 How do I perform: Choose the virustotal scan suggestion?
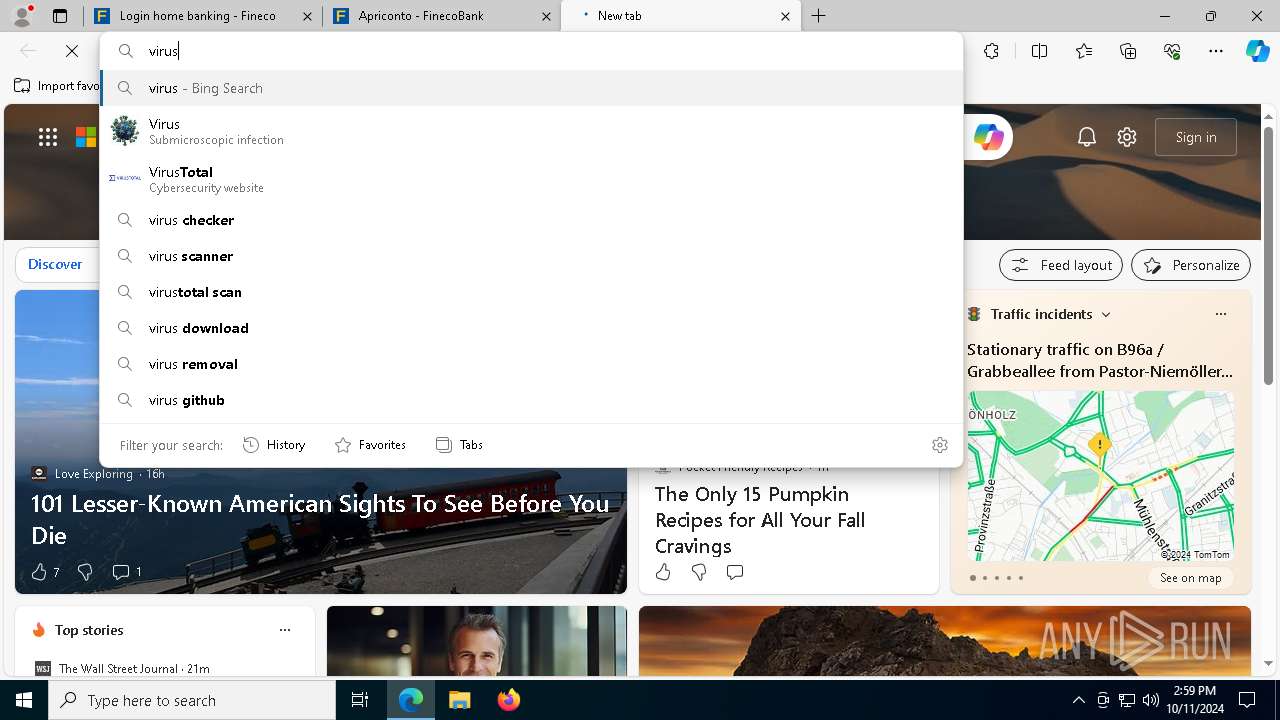point(531,292)
